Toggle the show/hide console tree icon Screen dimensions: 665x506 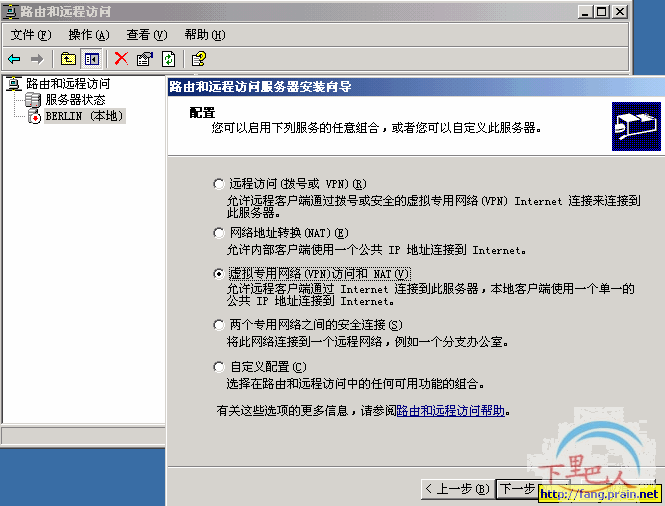[x=92, y=59]
